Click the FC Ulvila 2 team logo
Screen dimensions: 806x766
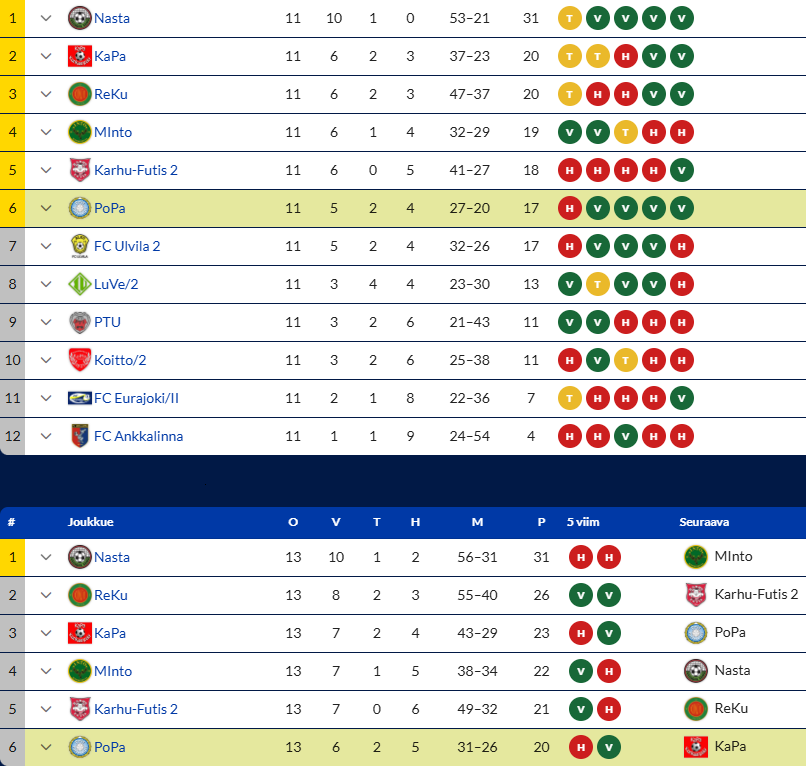(80, 246)
